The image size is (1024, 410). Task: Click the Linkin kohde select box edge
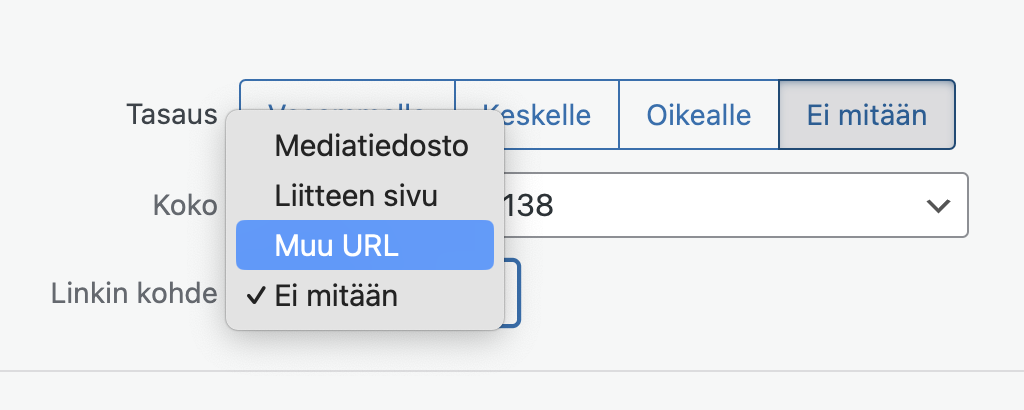click(x=512, y=293)
